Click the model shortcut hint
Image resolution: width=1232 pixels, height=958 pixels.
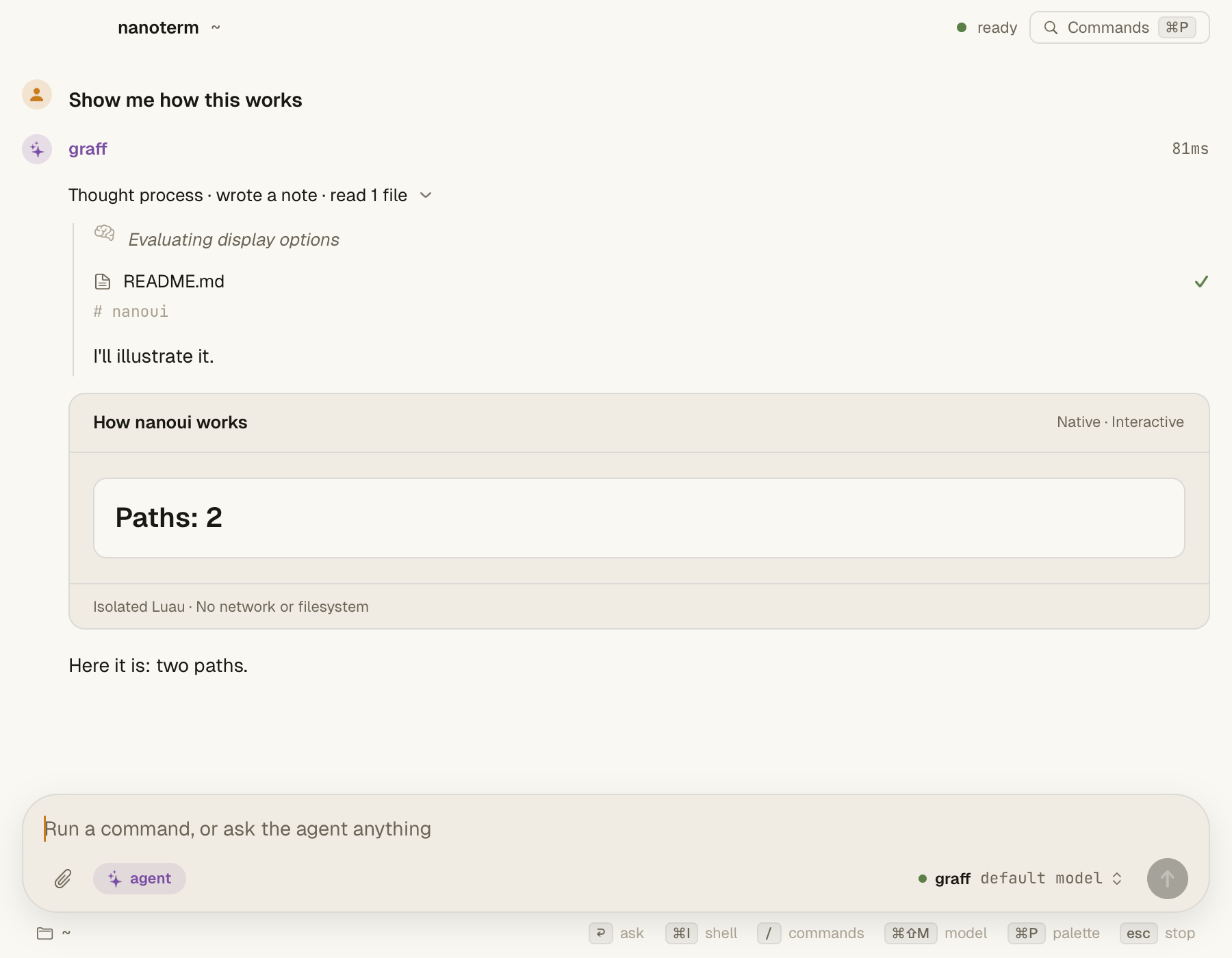click(x=936, y=933)
